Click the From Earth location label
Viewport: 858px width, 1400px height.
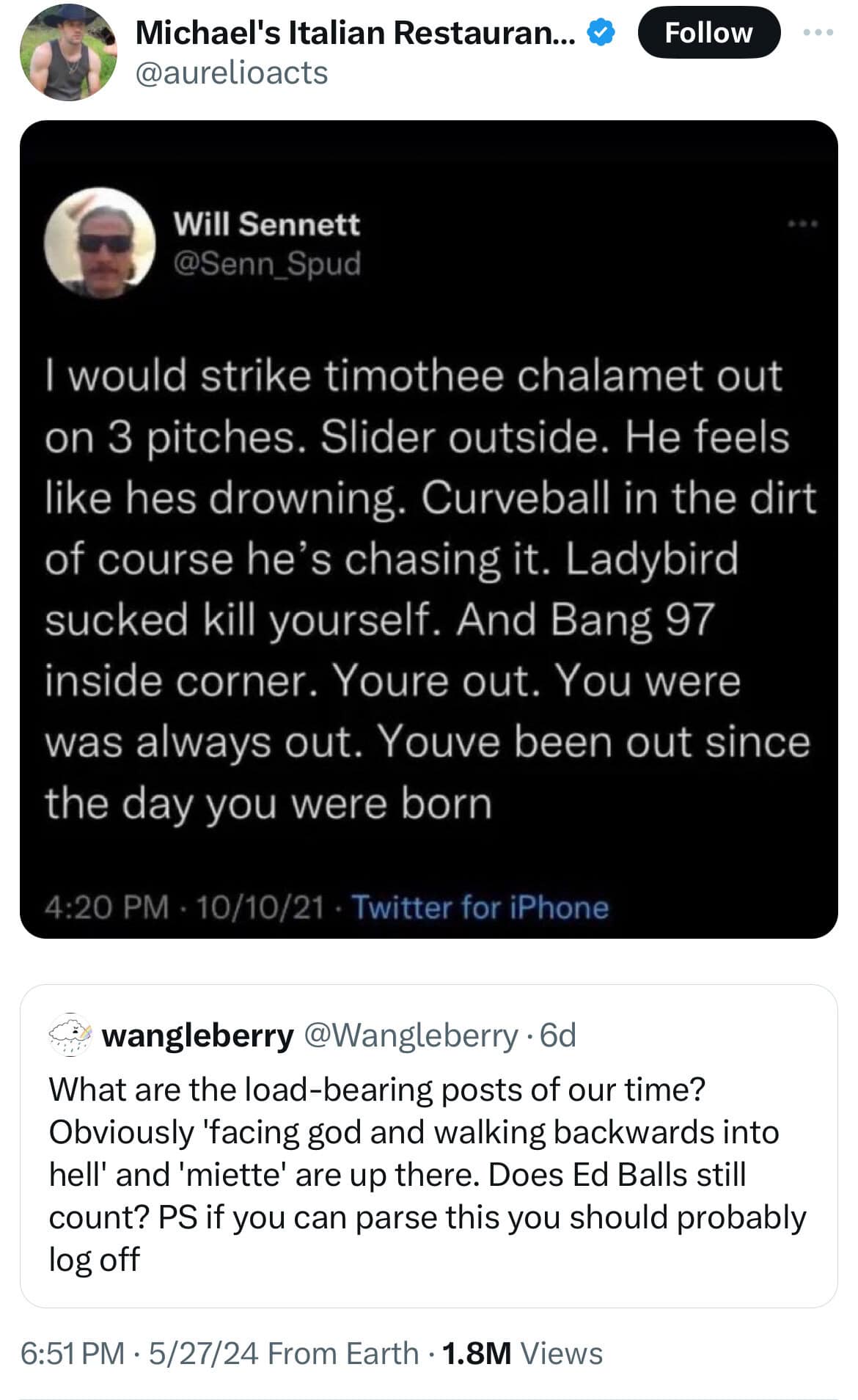tap(343, 1353)
